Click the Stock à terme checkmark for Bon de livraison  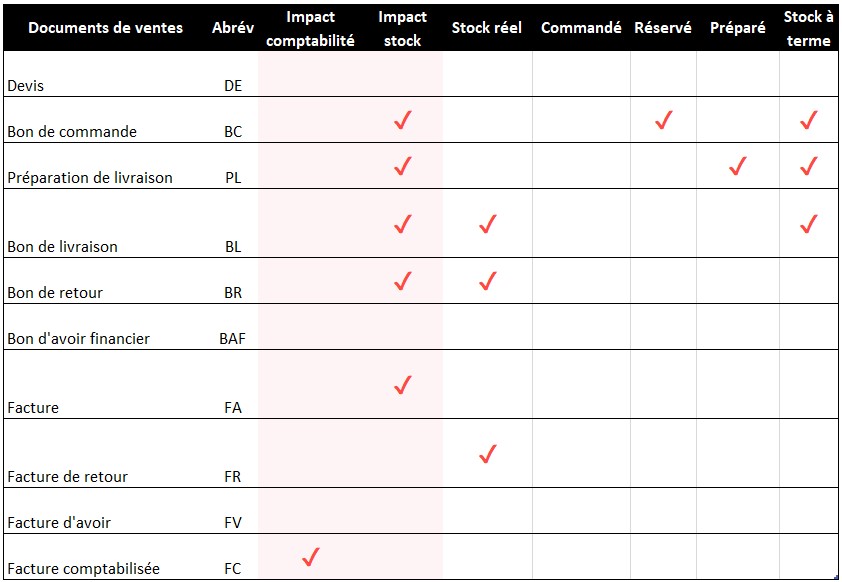pyautogui.click(x=809, y=224)
